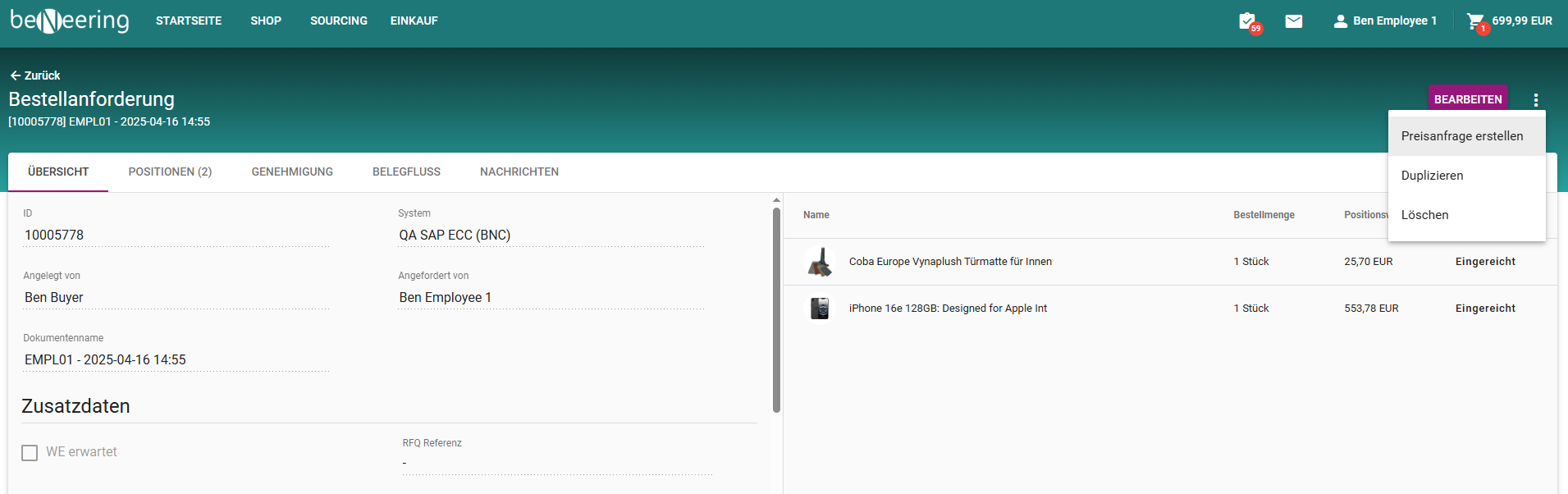
Task: Click the Zurück back arrow
Action: pyautogui.click(x=15, y=75)
